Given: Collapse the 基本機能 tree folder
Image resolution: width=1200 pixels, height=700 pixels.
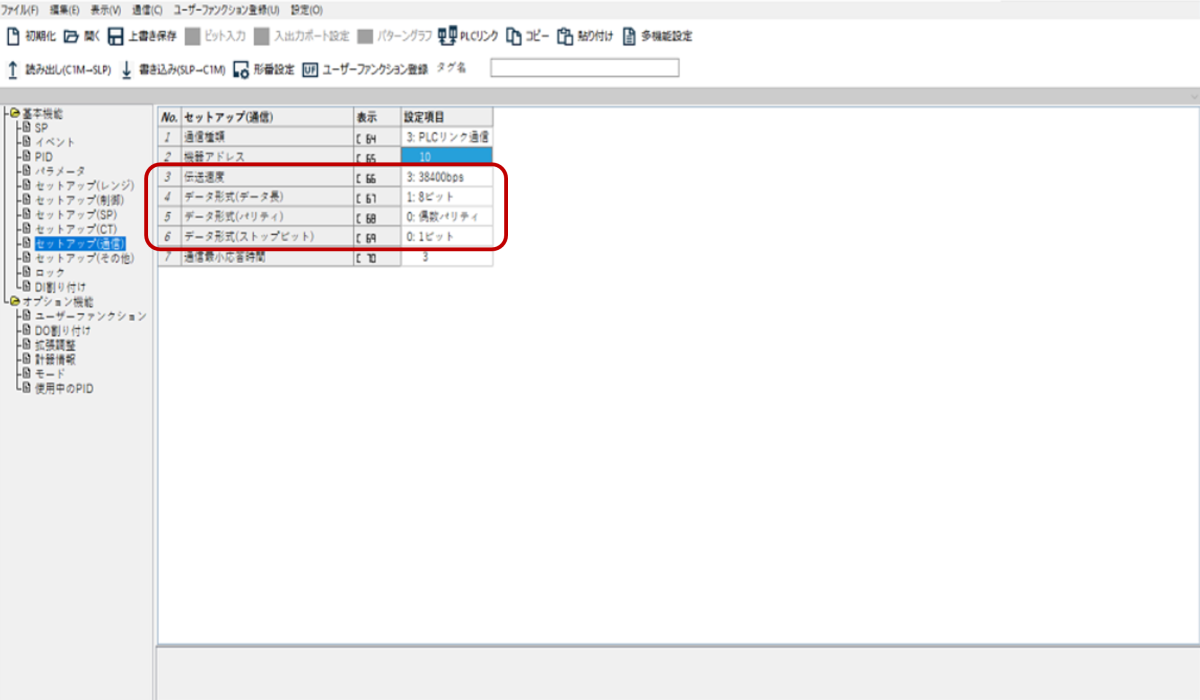Looking at the screenshot, I should (x=14, y=113).
